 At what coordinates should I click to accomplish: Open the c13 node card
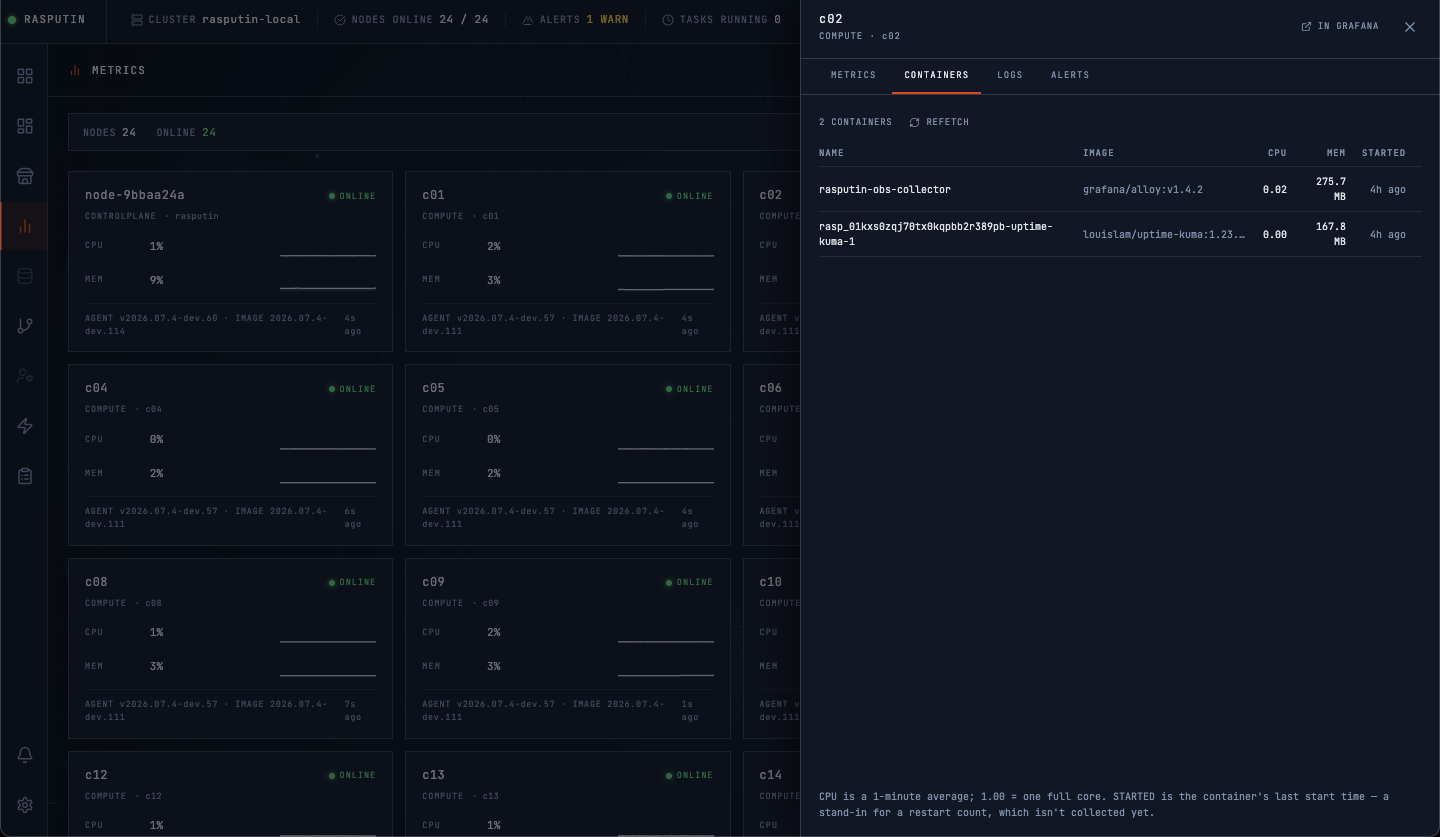pyautogui.click(x=568, y=794)
